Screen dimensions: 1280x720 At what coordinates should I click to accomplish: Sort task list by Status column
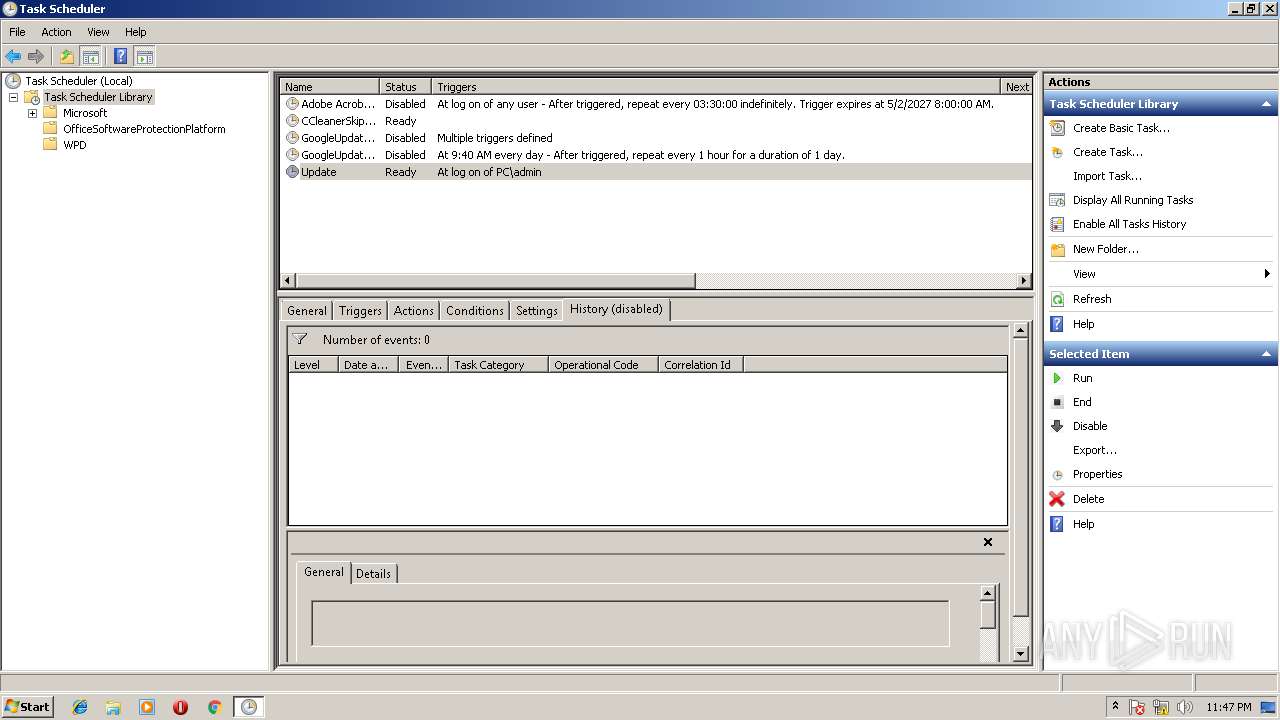tap(405, 87)
